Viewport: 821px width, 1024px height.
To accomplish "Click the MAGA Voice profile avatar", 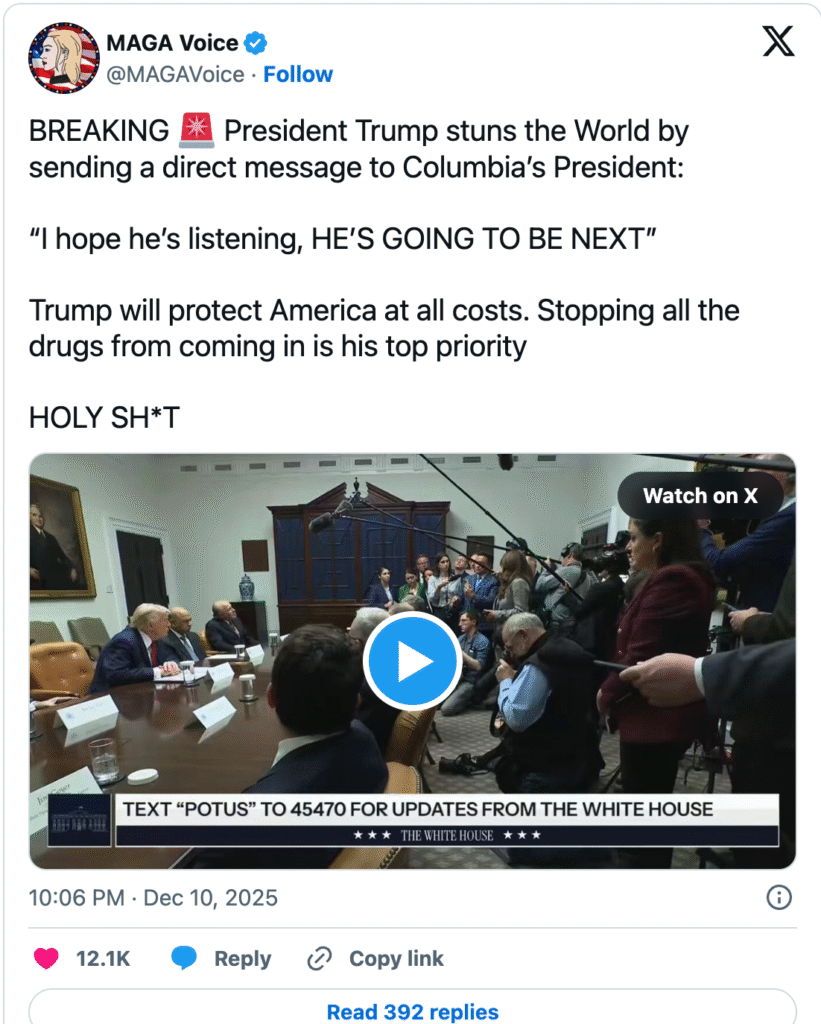I will [63, 57].
